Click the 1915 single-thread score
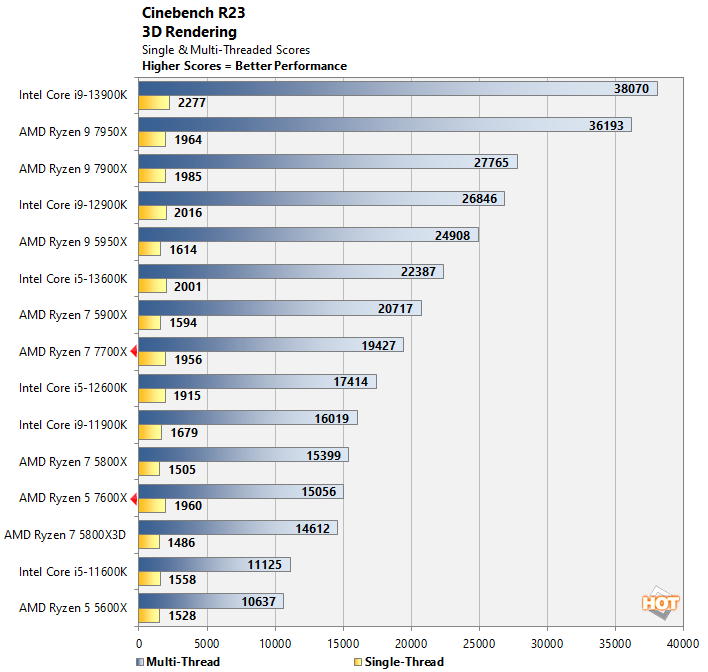The image size is (708, 672). (x=187, y=396)
